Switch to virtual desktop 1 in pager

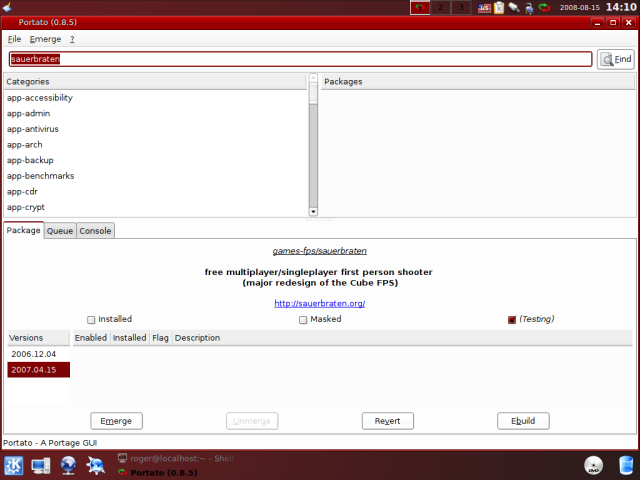tap(420, 7)
